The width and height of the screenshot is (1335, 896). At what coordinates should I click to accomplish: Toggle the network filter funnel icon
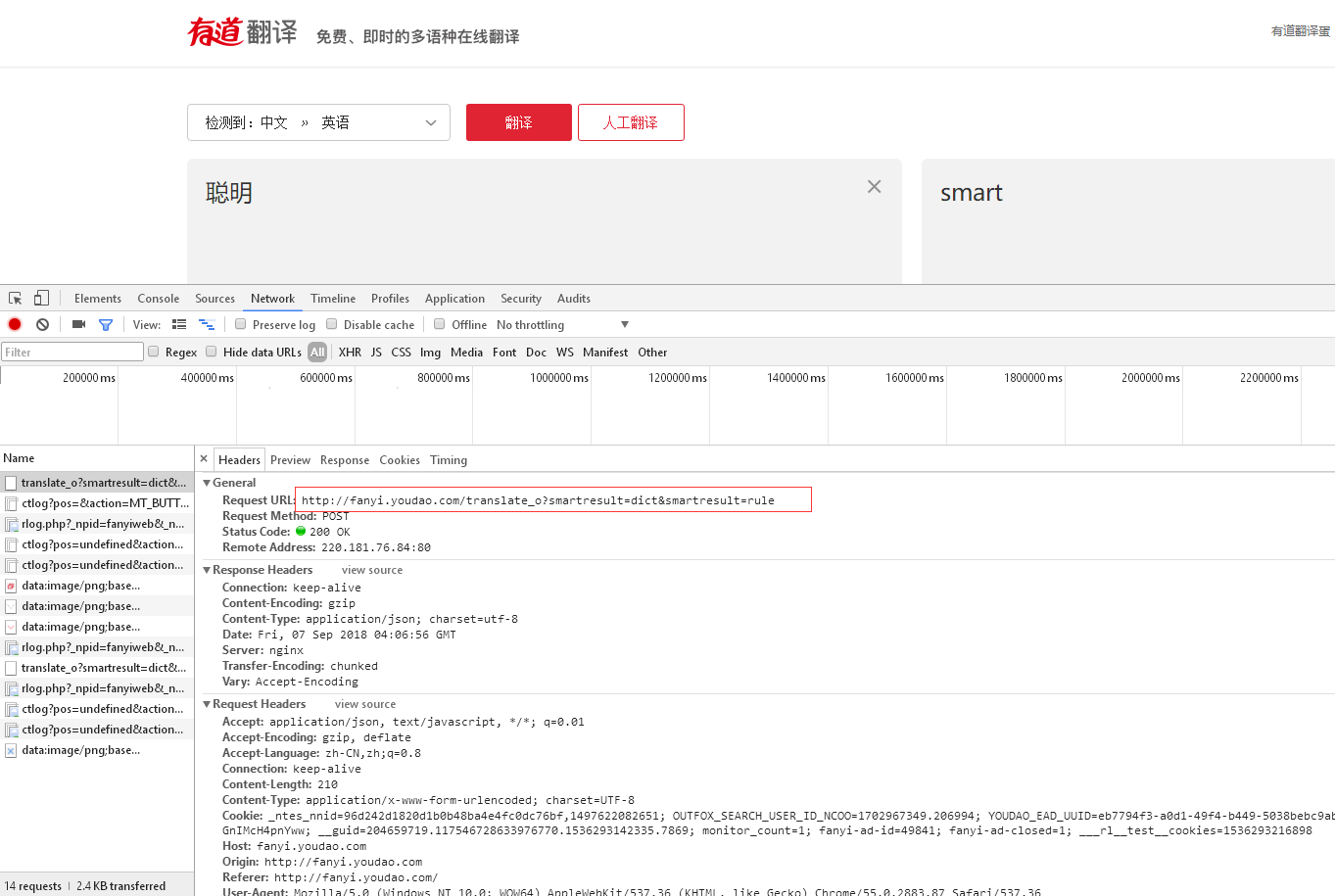[x=106, y=325]
